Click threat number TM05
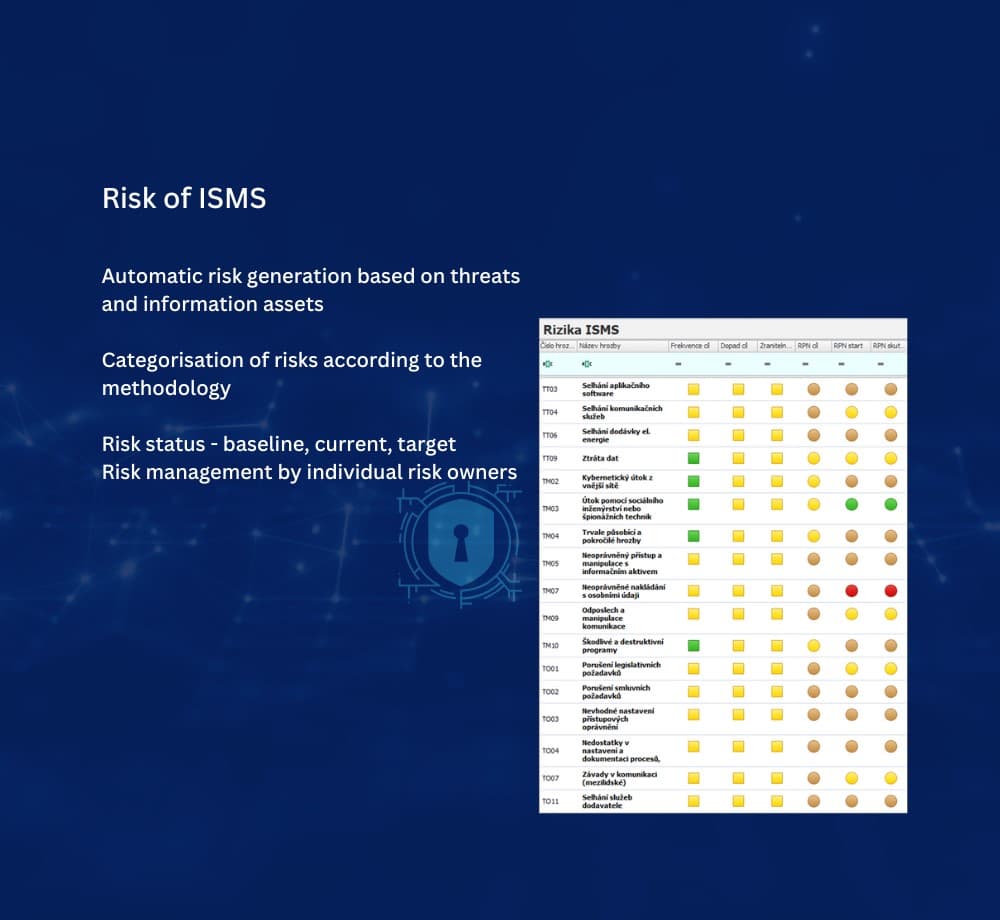This screenshot has height=920, width=1000. [550, 564]
